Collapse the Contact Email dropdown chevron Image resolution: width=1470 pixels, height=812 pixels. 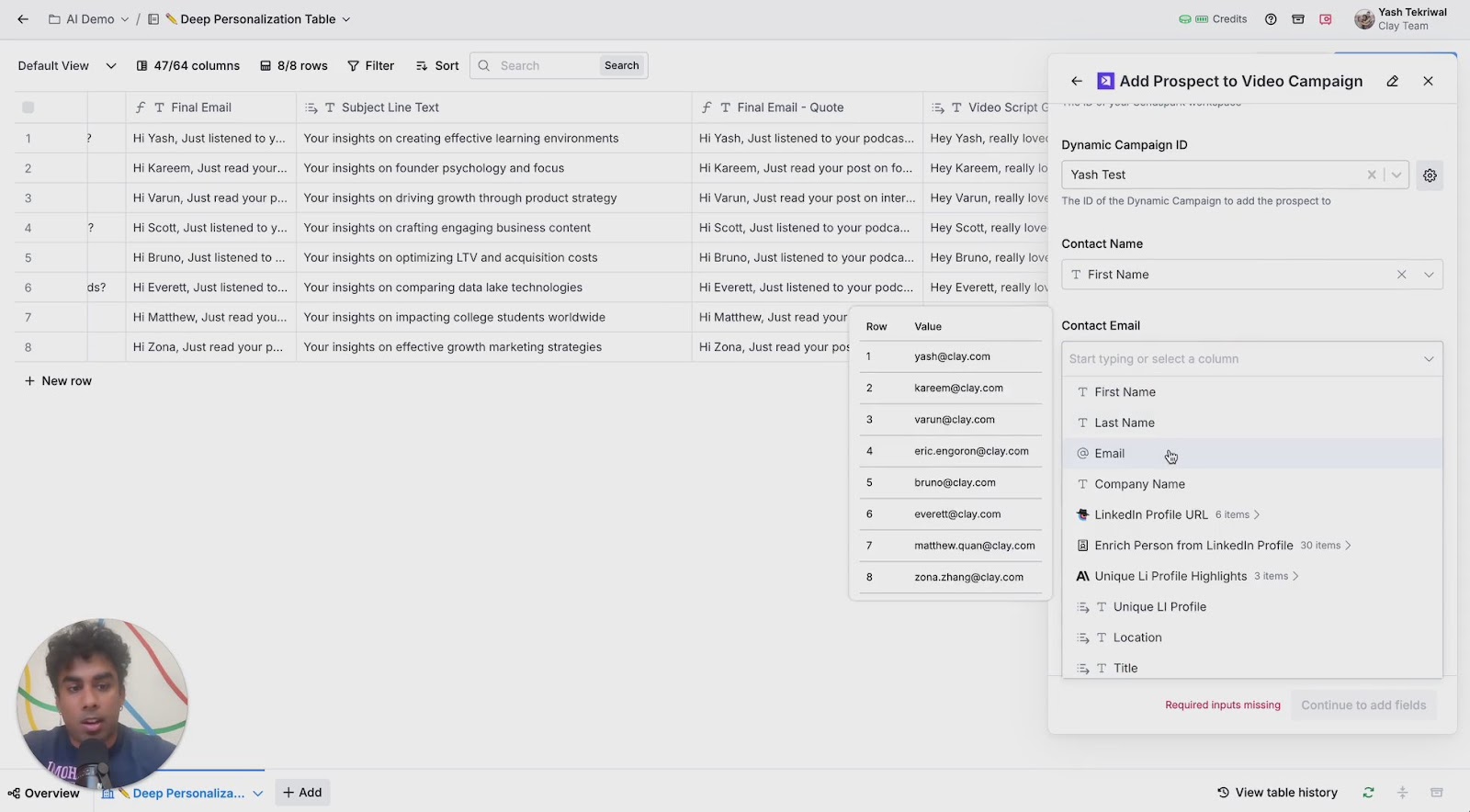[x=1429, y=359]
